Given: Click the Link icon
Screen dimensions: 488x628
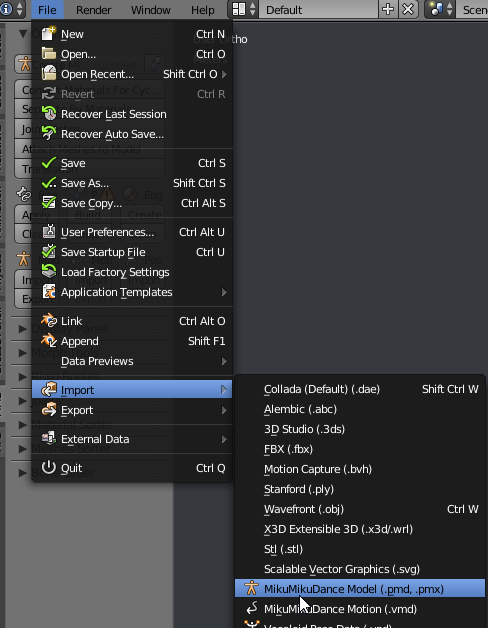Looking at the screenshot, I should pyautogui.click(x=48, y=321).
